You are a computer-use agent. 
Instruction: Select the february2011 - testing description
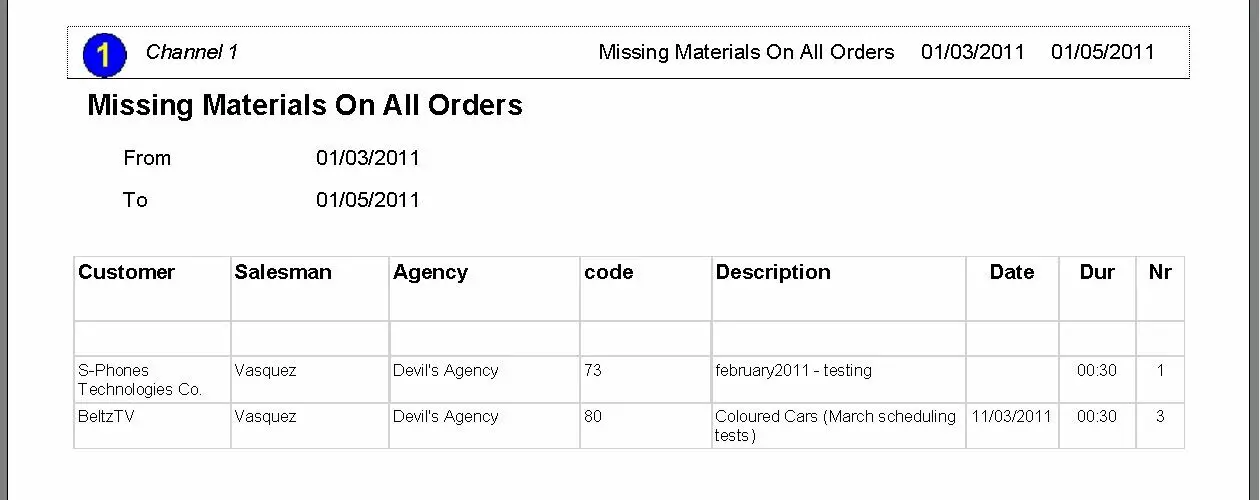[x=793, y=370]
